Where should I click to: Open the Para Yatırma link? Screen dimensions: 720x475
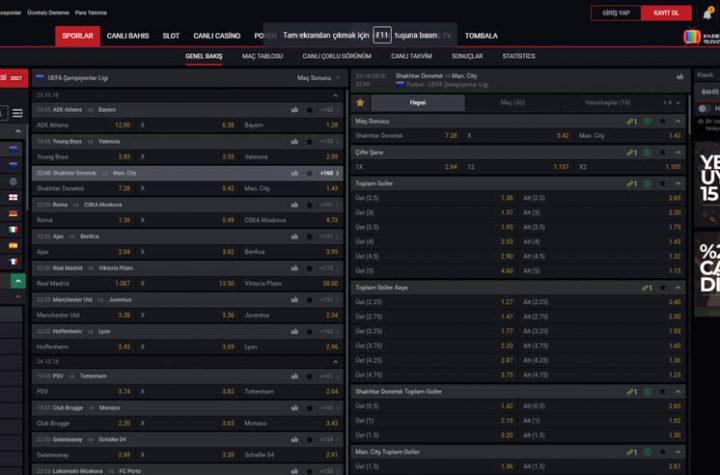[x=91, y=12]
